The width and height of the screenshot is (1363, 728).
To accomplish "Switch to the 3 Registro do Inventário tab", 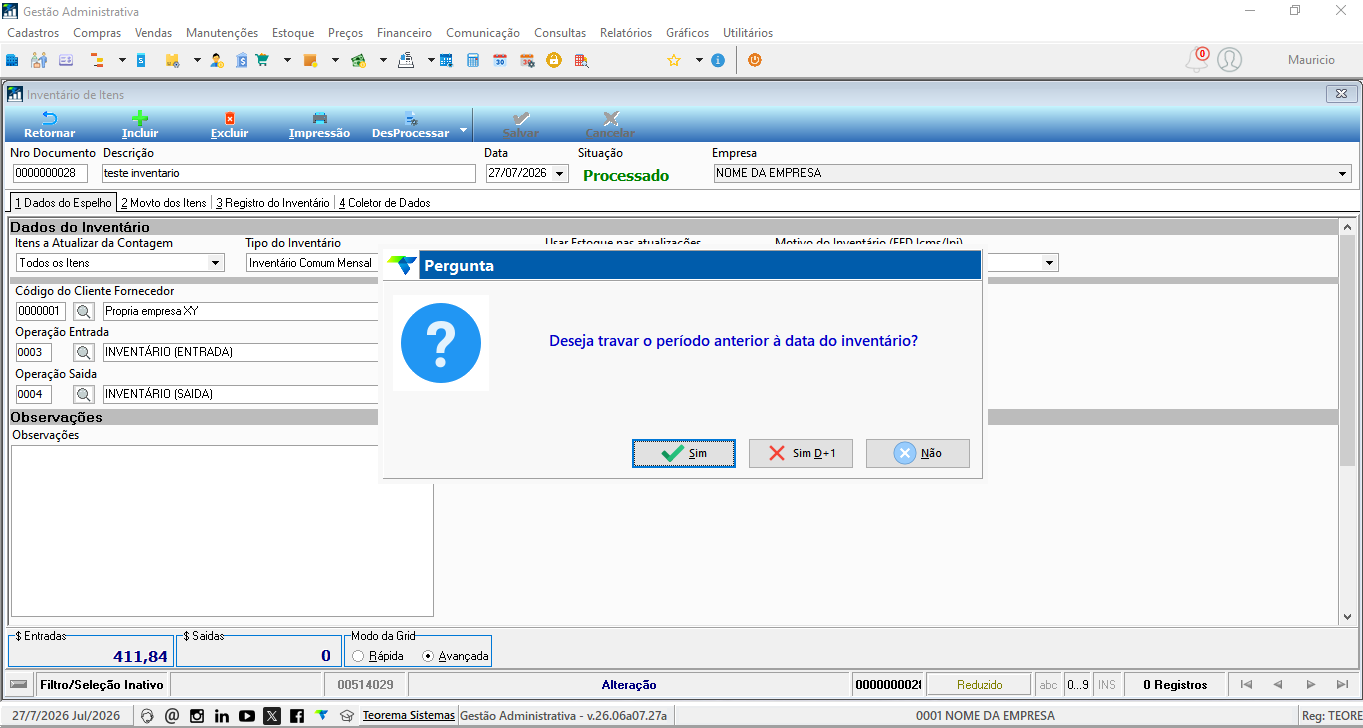I will (273, 203).
